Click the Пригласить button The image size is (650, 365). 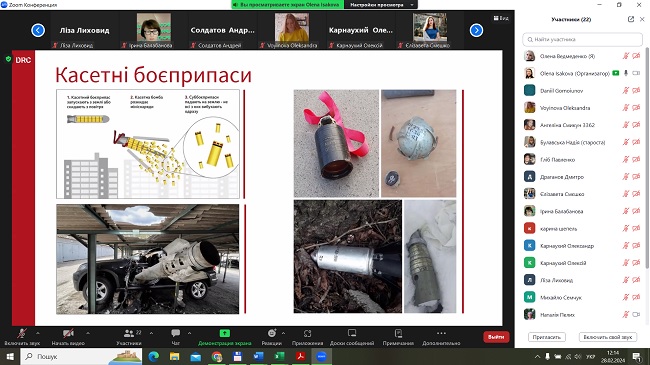pyautogui.click(x=546, y=337)
